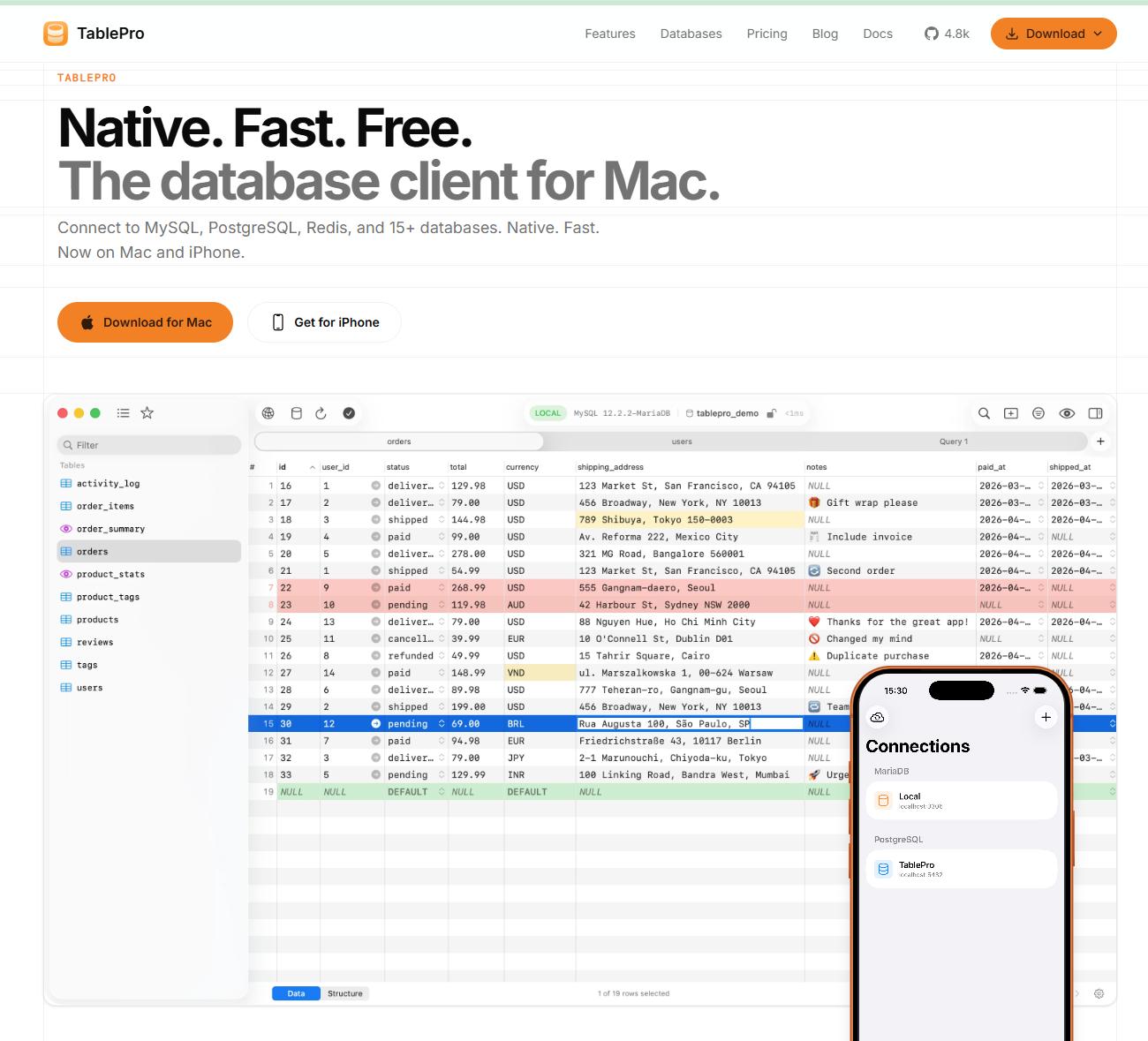This screenshot has width=1148, height=1041.
Task: Click the sort arrow on the id column
Action: point(313,467)
